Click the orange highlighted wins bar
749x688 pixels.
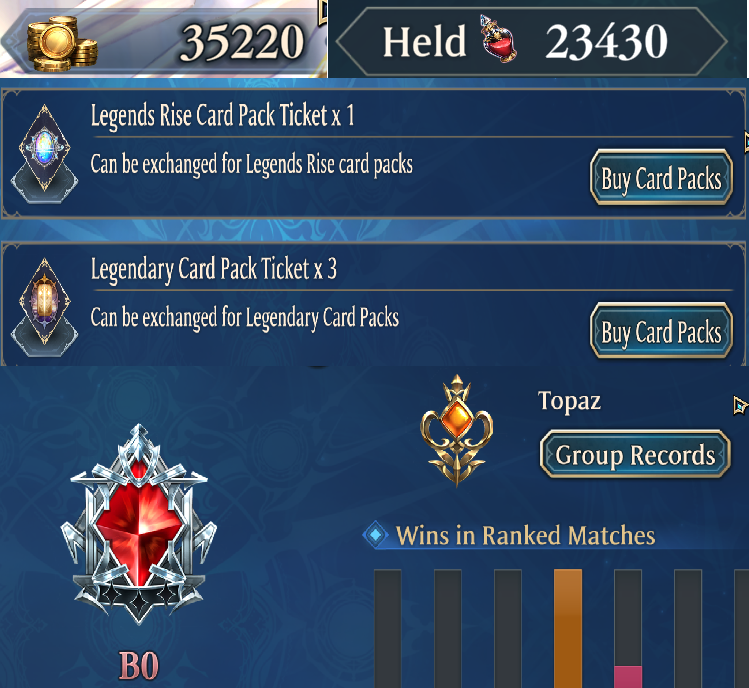point(568,628)
